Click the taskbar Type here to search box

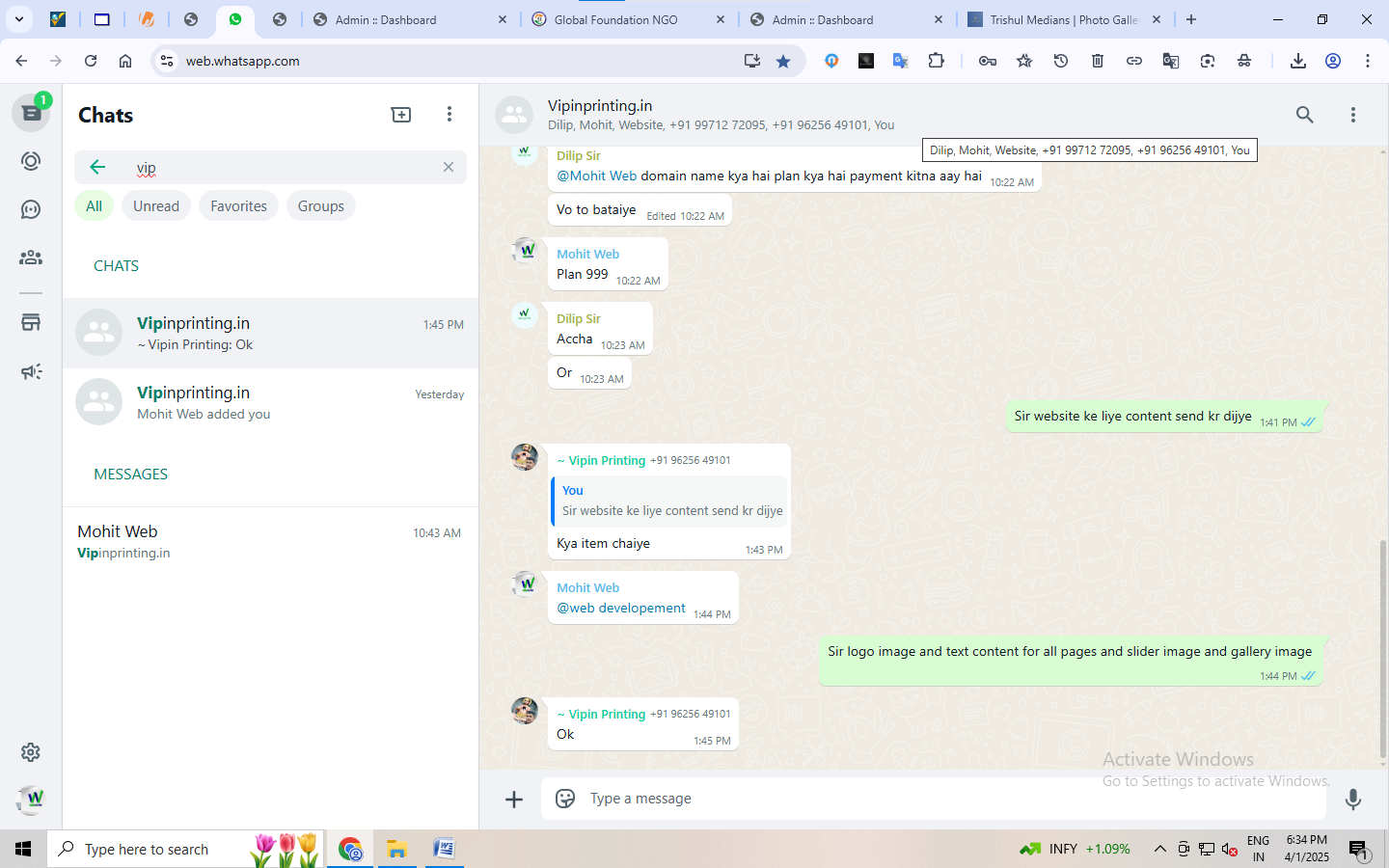pos(185,849)
